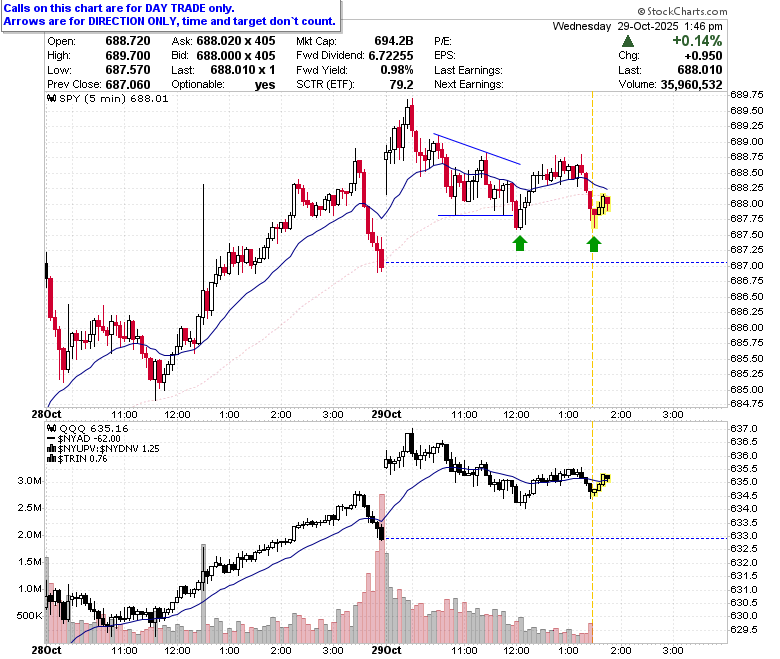The height and width of the screenshot is (659, 780).
Task: Click the blue dashed 687.00 level line
Action: click(556, 263)
